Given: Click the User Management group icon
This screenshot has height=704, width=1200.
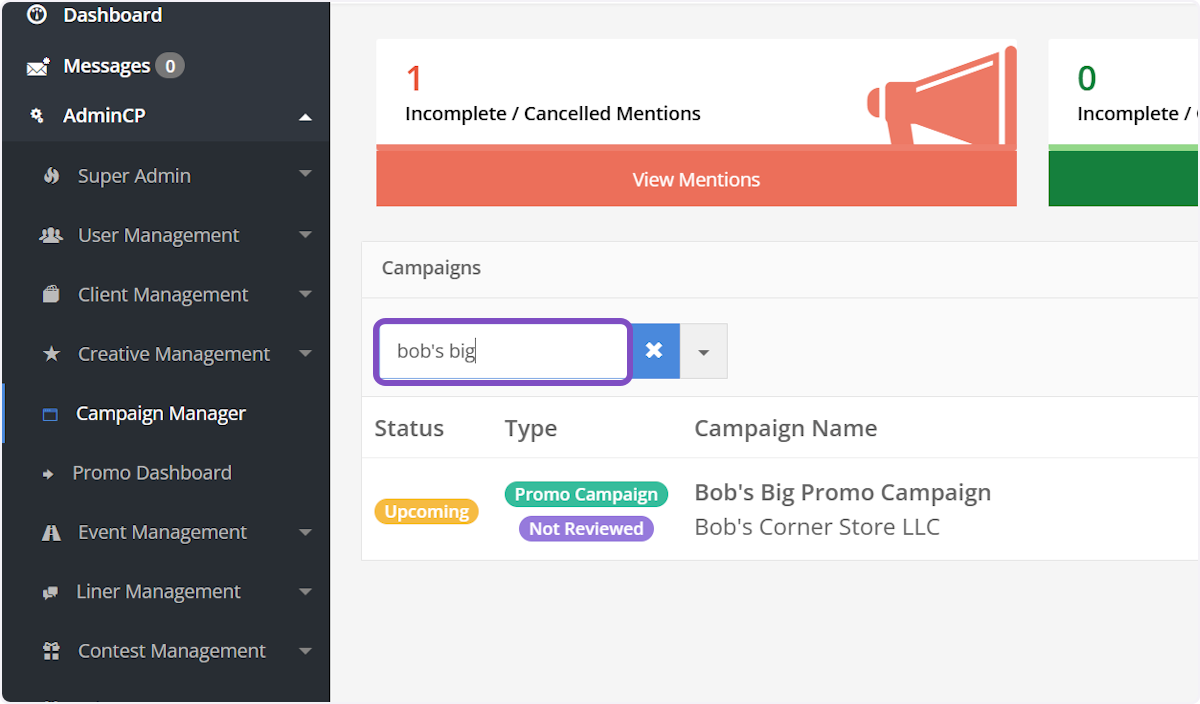Looking at the screenshot, I should click(52, 235).
